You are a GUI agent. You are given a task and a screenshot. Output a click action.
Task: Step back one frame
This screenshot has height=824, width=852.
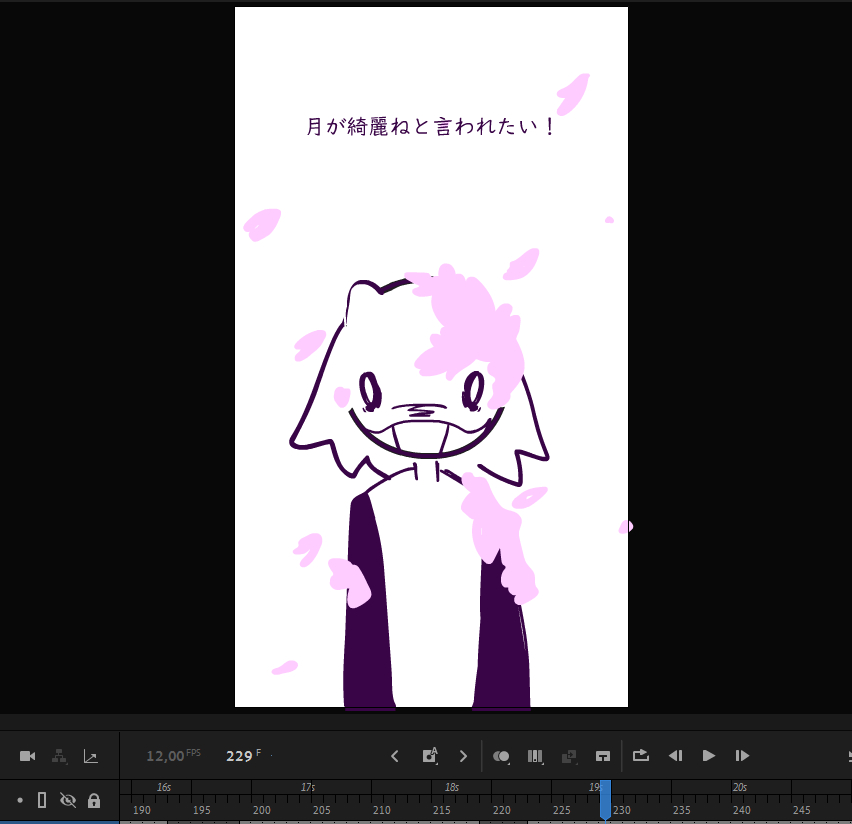[675, 756]
